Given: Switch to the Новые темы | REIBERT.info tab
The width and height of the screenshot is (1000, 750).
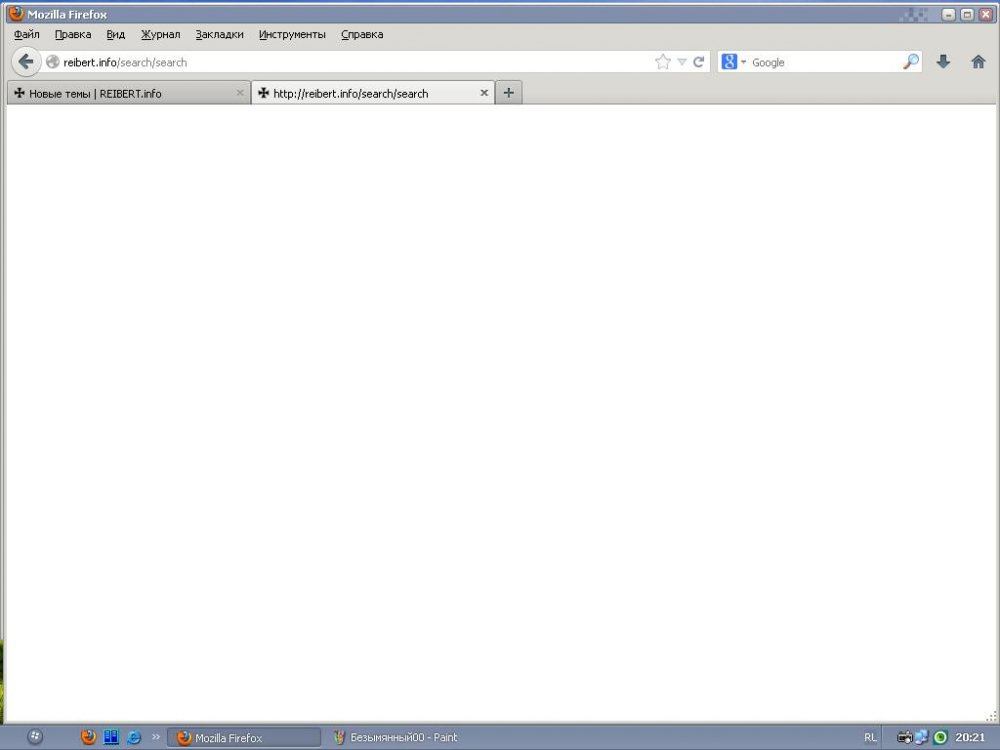Looking at the screenshot, I should [128, 93].
